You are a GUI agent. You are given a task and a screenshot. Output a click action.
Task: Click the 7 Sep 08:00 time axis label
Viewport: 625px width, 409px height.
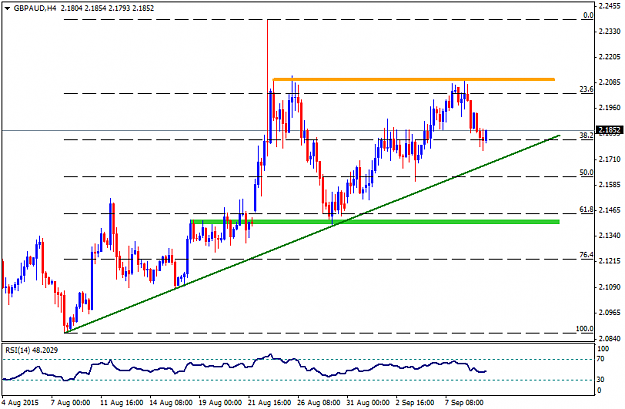464,403
